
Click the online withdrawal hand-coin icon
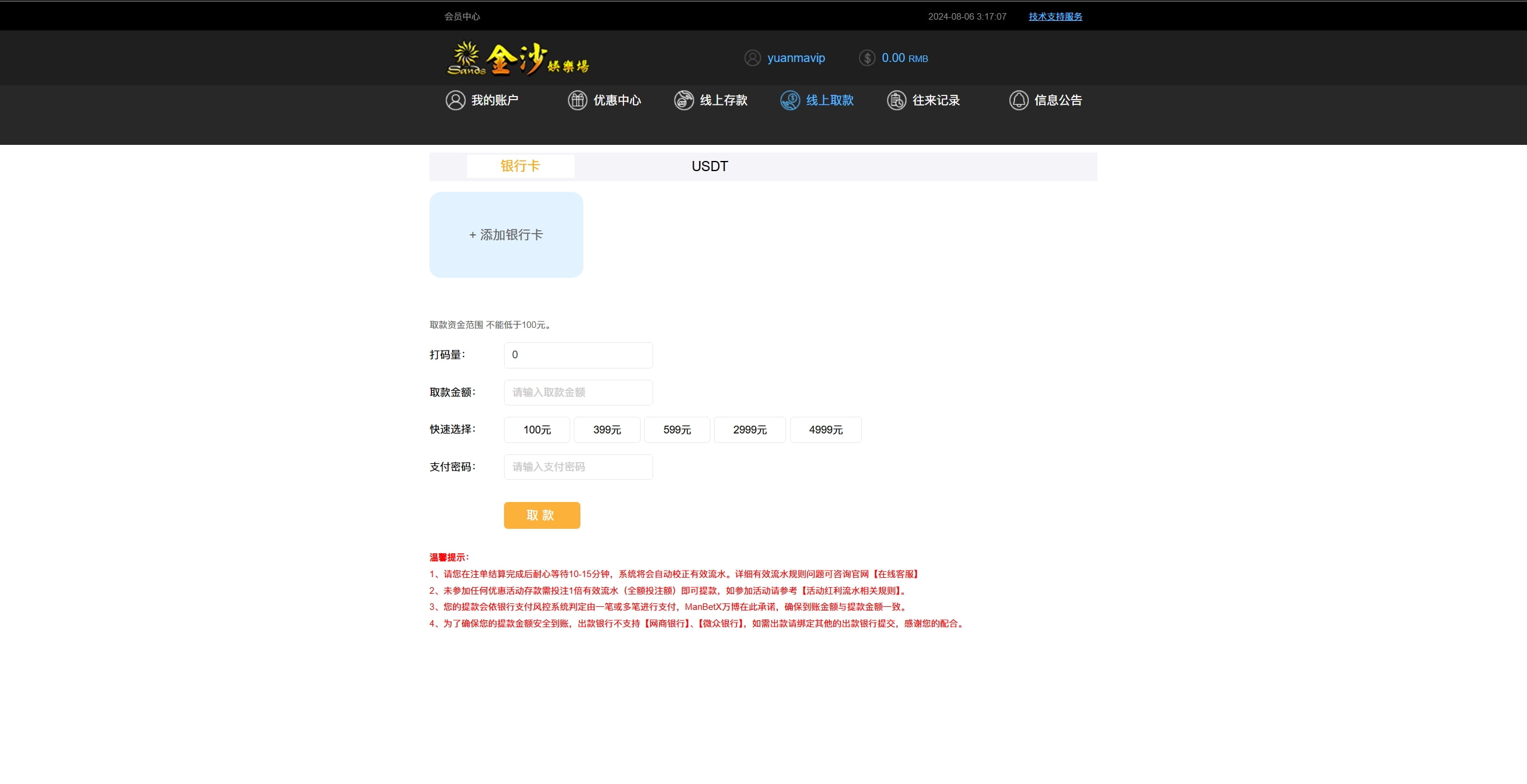790,100
